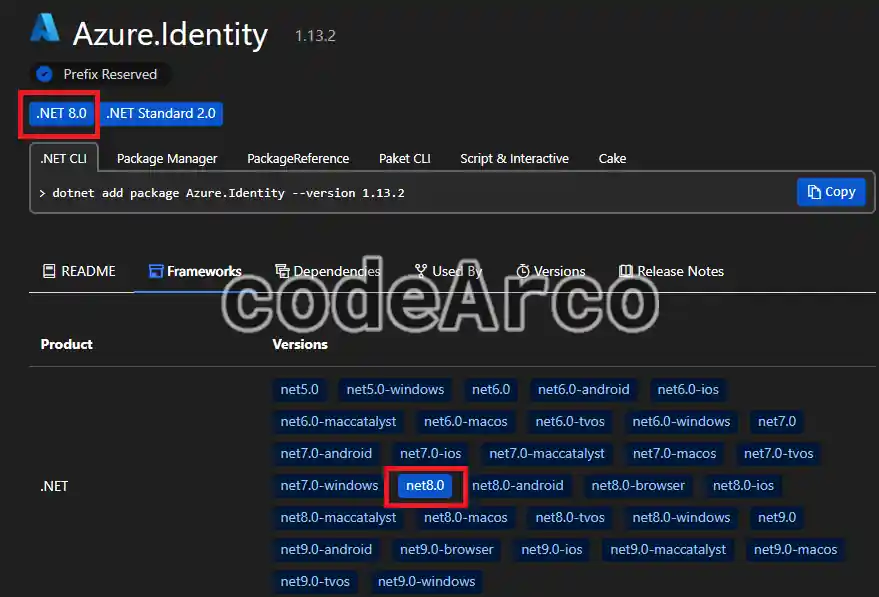879x597 pixels.
Task: Click the net8.0-windows framework tag
Action: [681, 517]
